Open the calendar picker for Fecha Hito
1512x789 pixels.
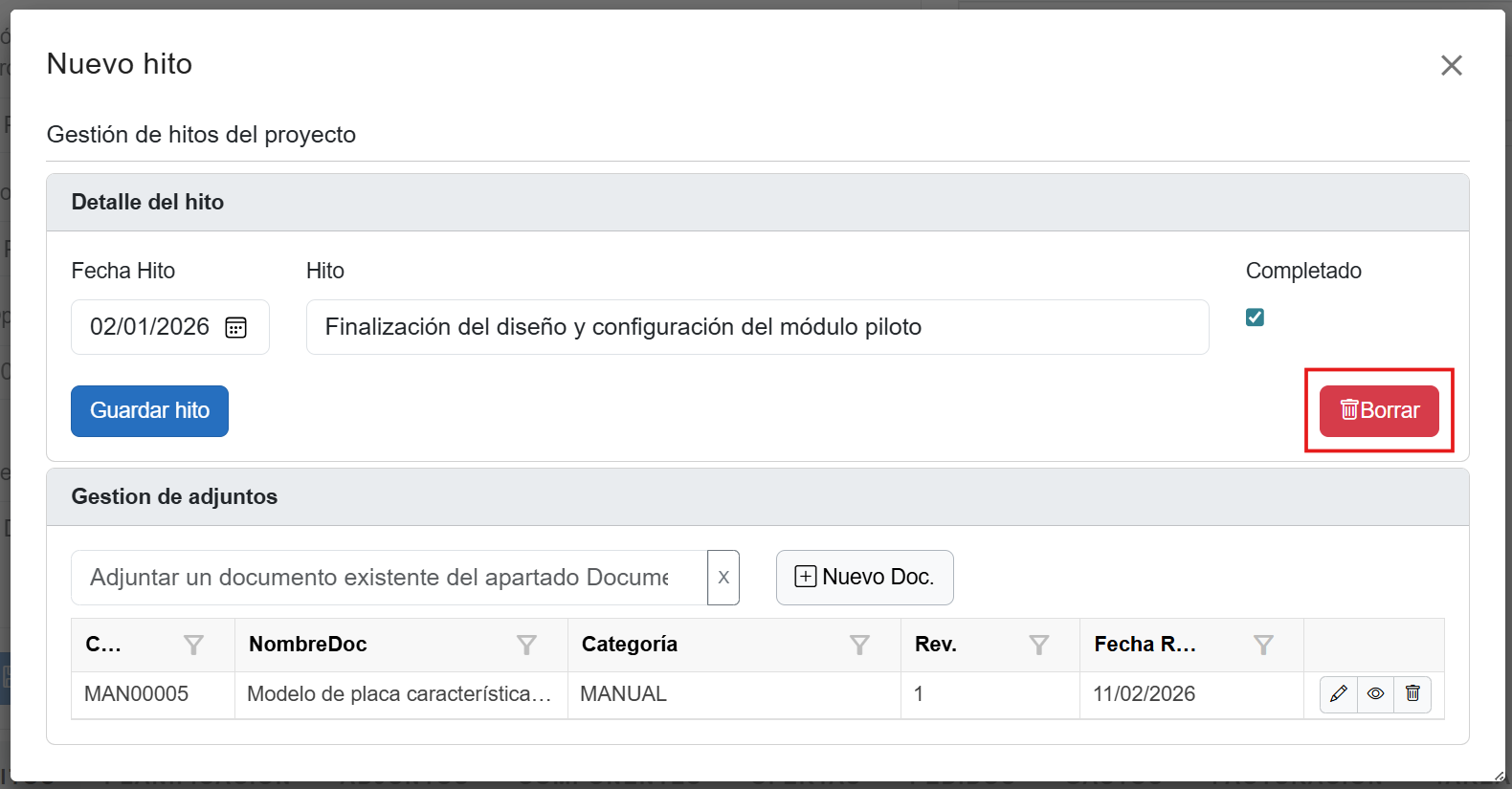(x=235, y=328)
